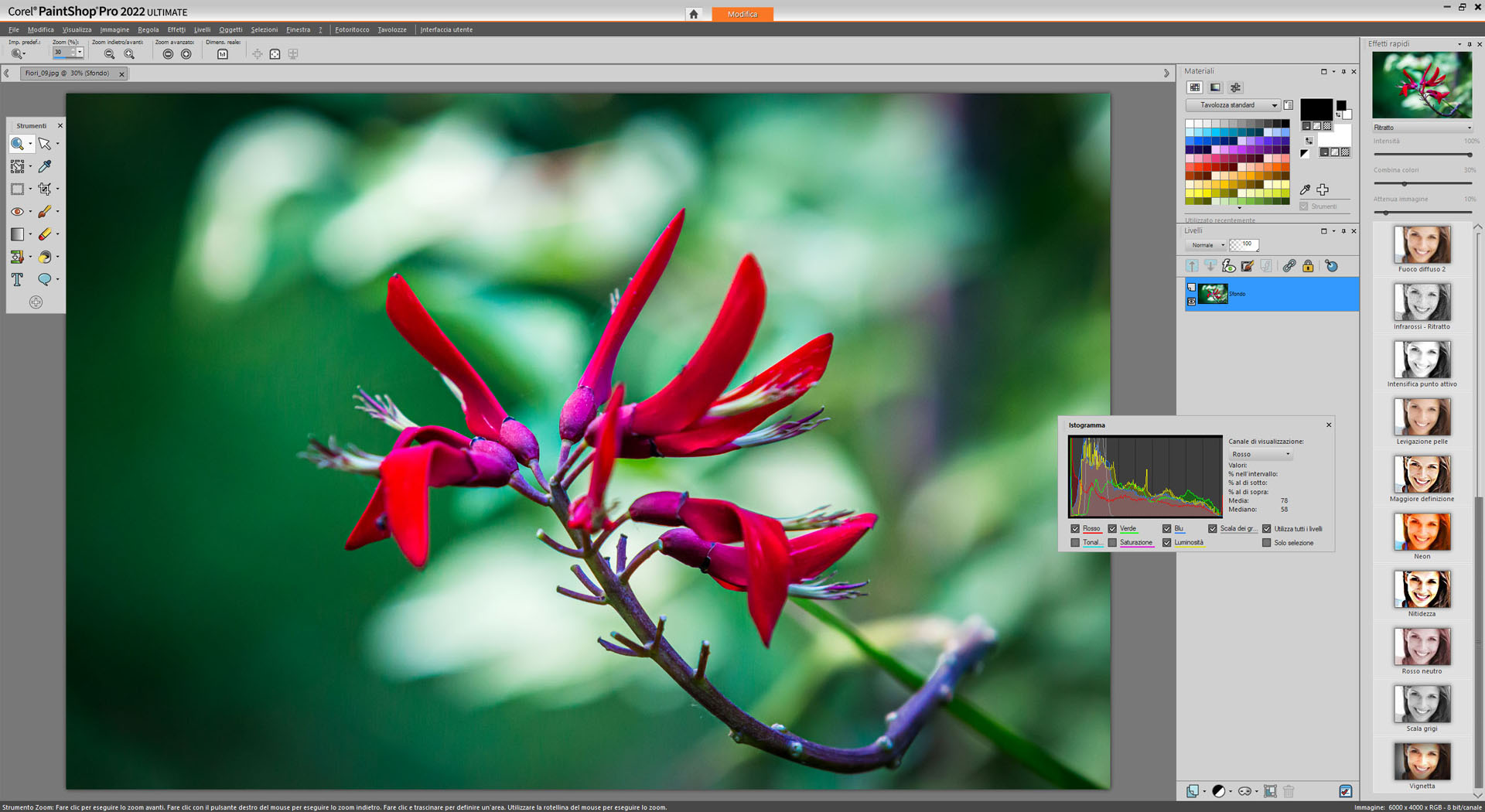Select the Dropper tool in Strumenti
The width and height of the screenshot is (1485, 812).
45,166
